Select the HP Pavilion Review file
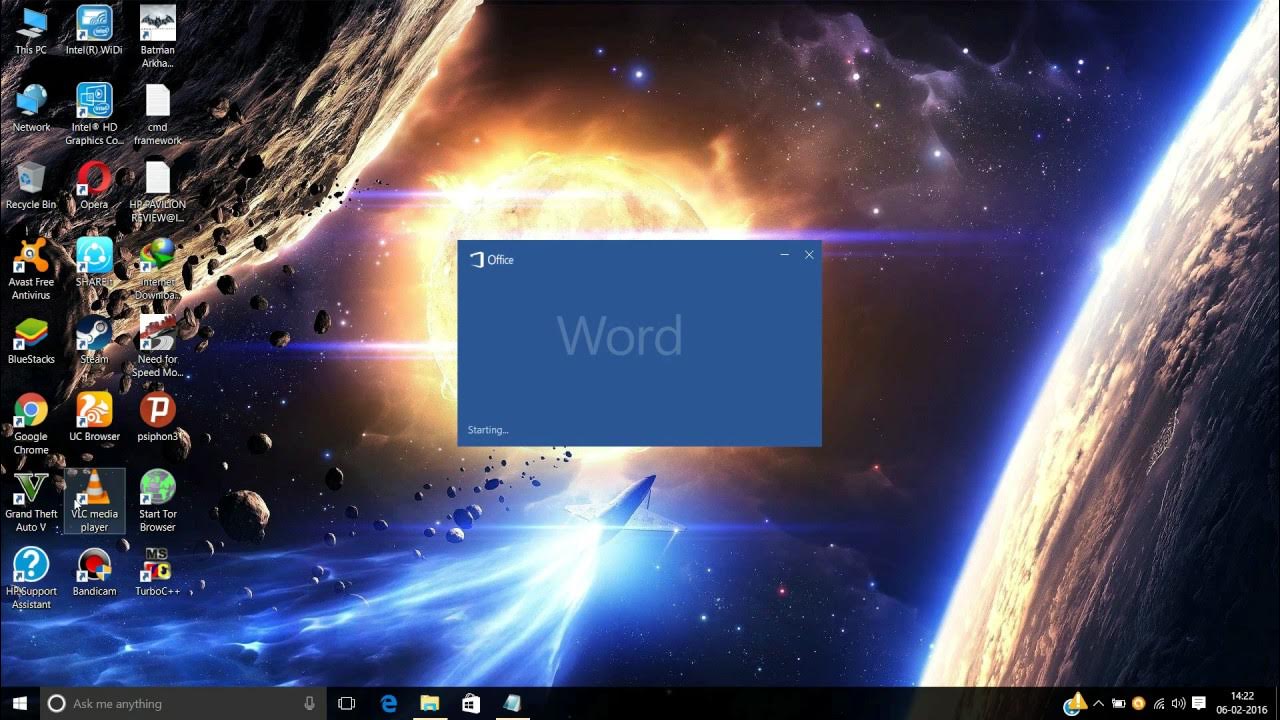 [x=157, y=192]
